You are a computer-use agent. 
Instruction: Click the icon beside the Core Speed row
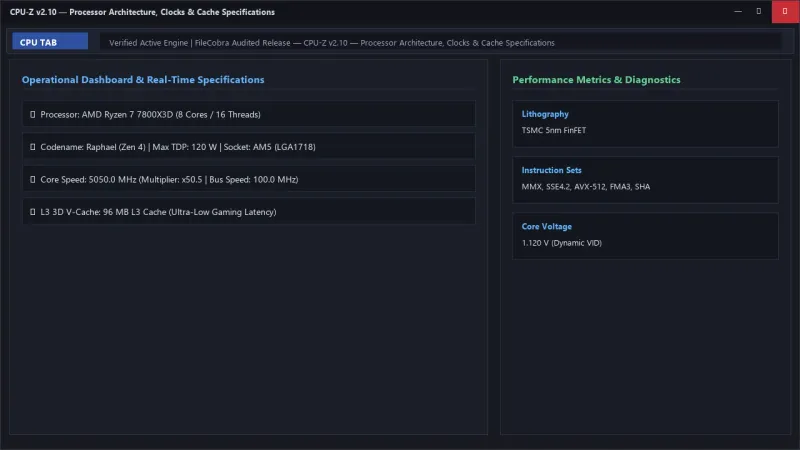33,180
